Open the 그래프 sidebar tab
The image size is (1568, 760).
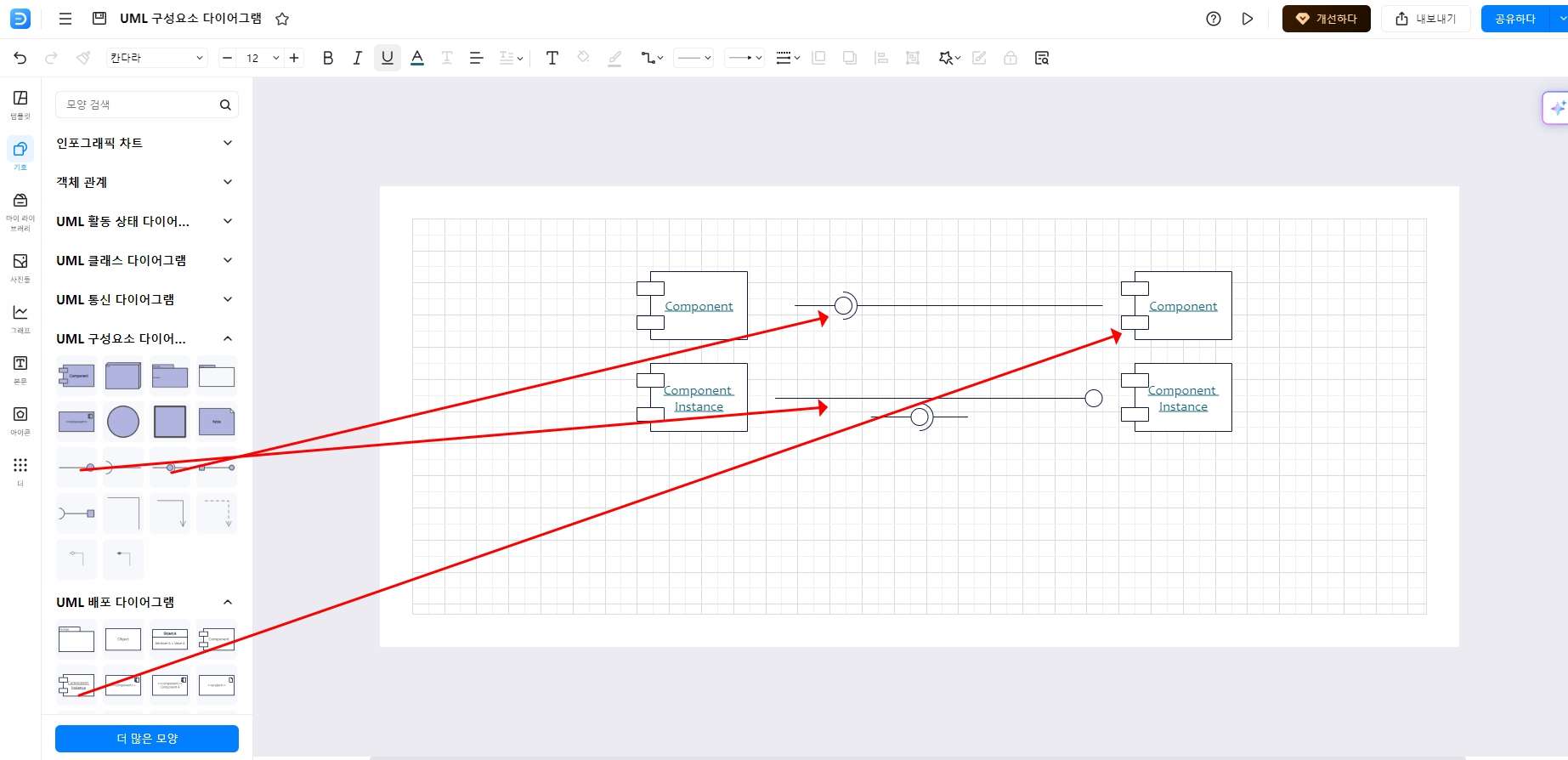[x=20, y=318]
